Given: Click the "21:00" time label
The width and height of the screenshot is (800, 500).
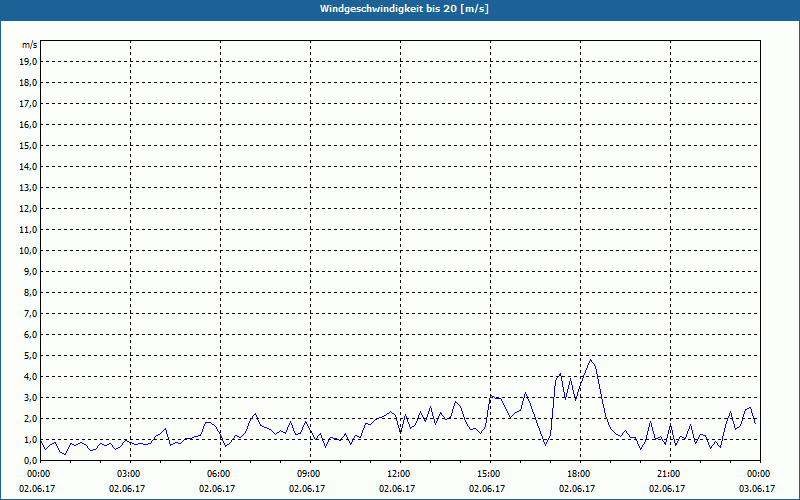Looking at the screenshot, I should (670, 474).
